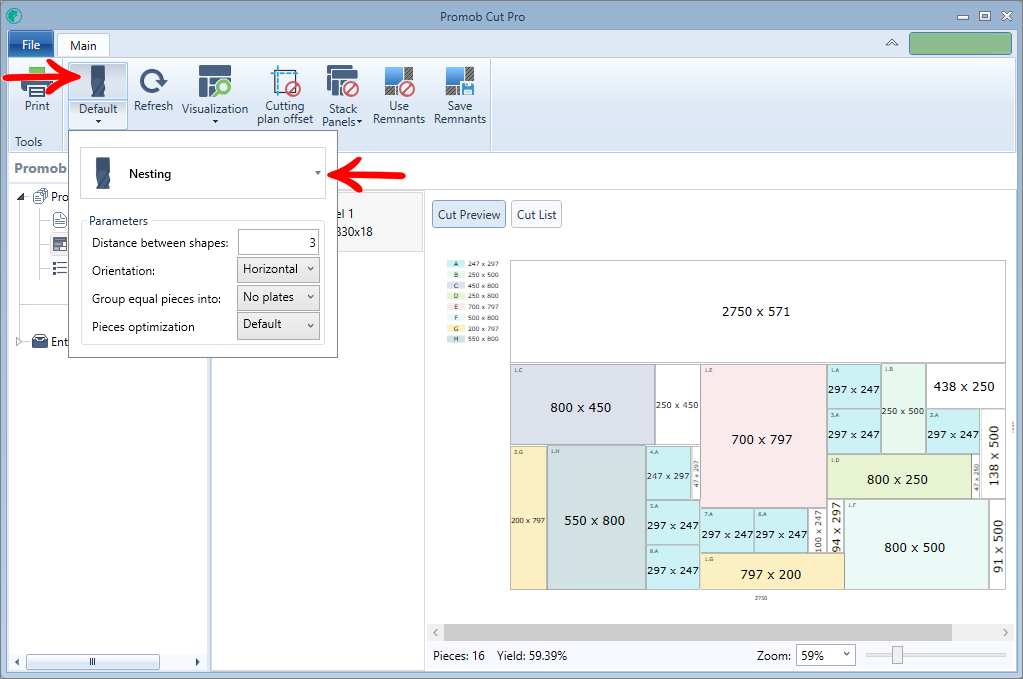The image size is (1023, 679).
Task: Switch to the Cut List tab
Action: 536,214
